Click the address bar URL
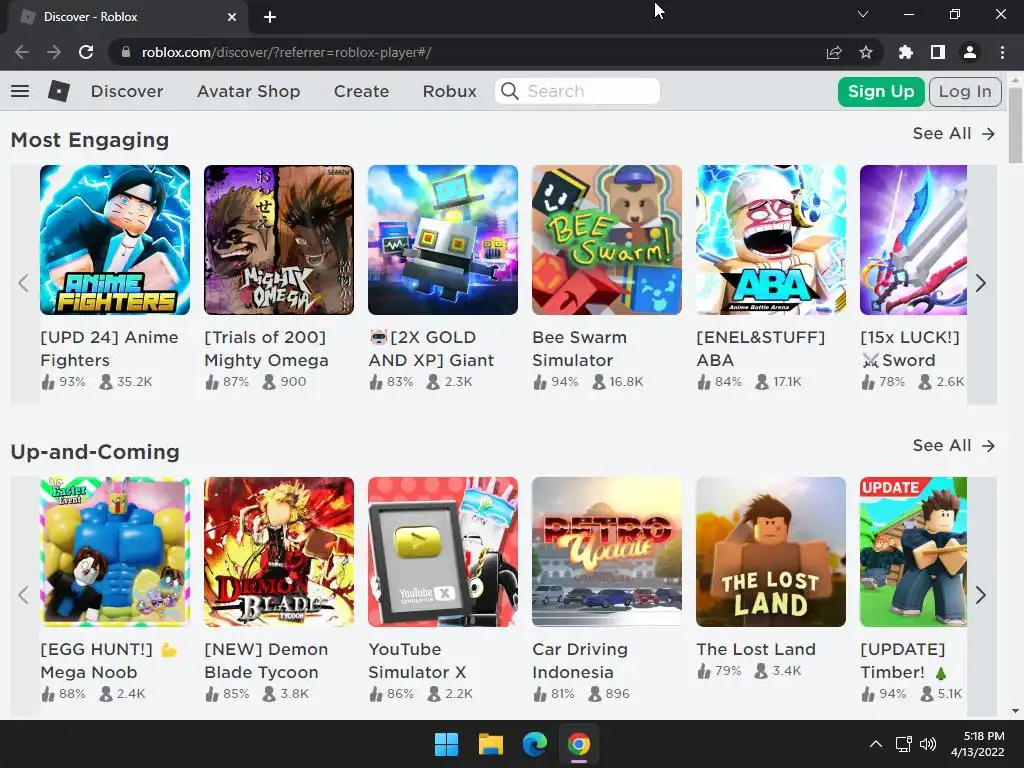 pos(286,52)
